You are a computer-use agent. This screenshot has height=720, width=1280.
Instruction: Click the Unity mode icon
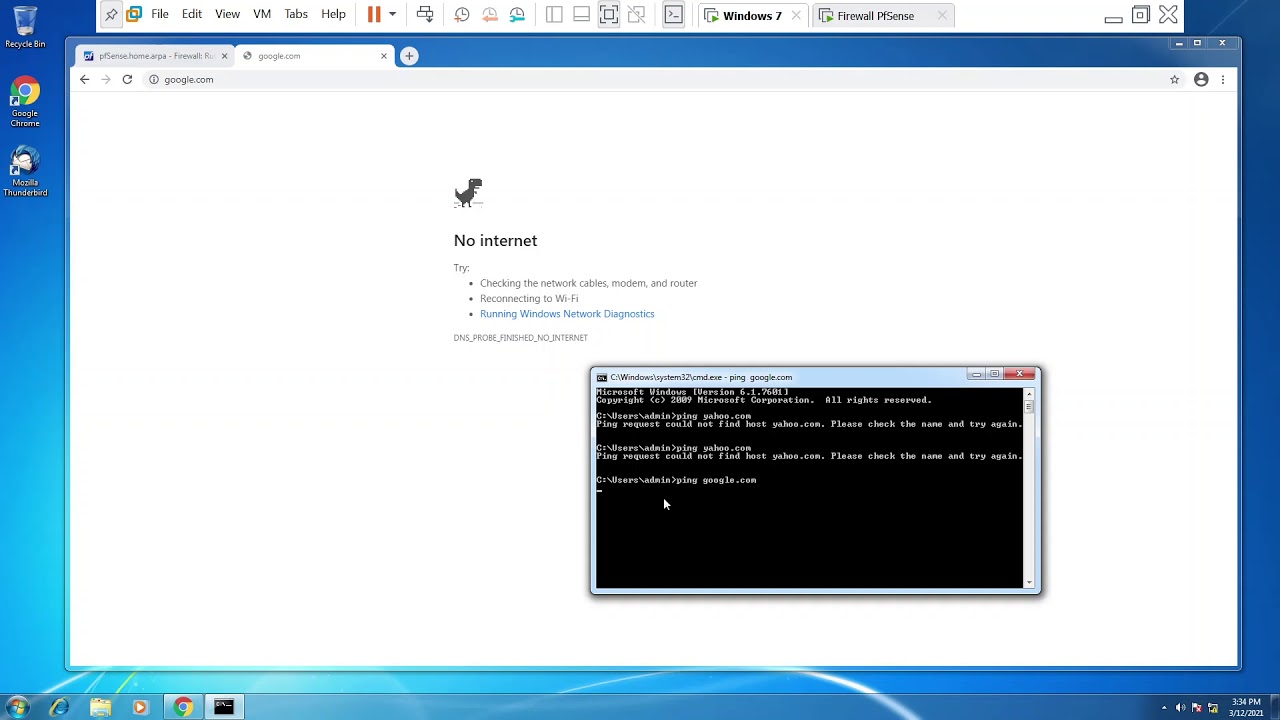coord(636,15)
